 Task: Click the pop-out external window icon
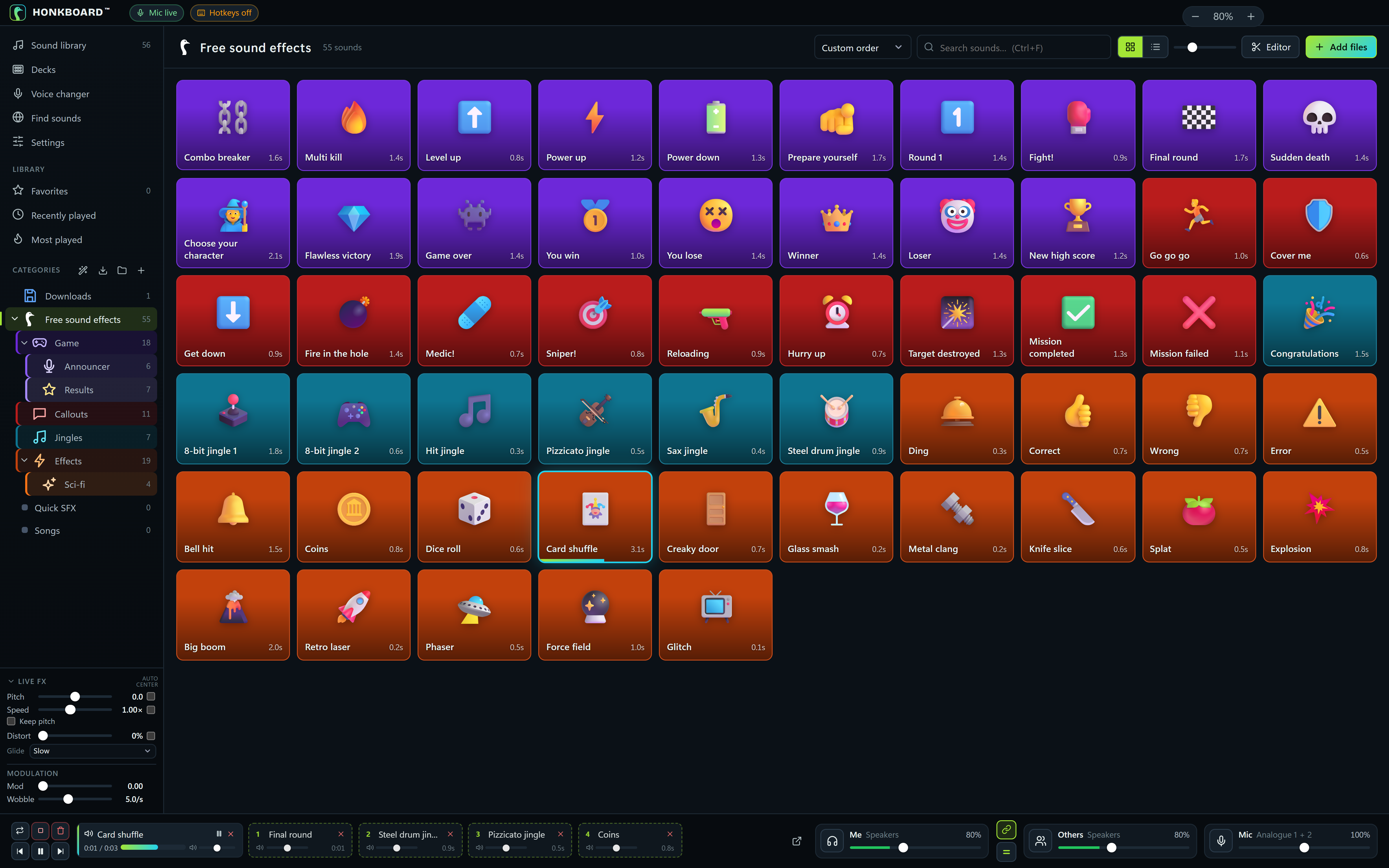click(x=797, y=841)
